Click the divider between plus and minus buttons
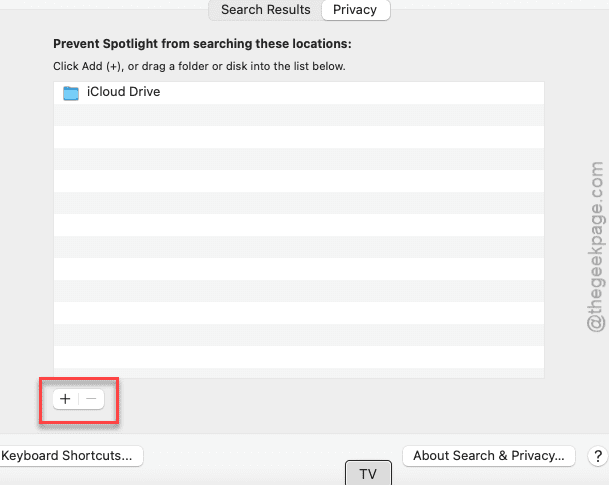 pyautogui.click(x=78, y=399)
